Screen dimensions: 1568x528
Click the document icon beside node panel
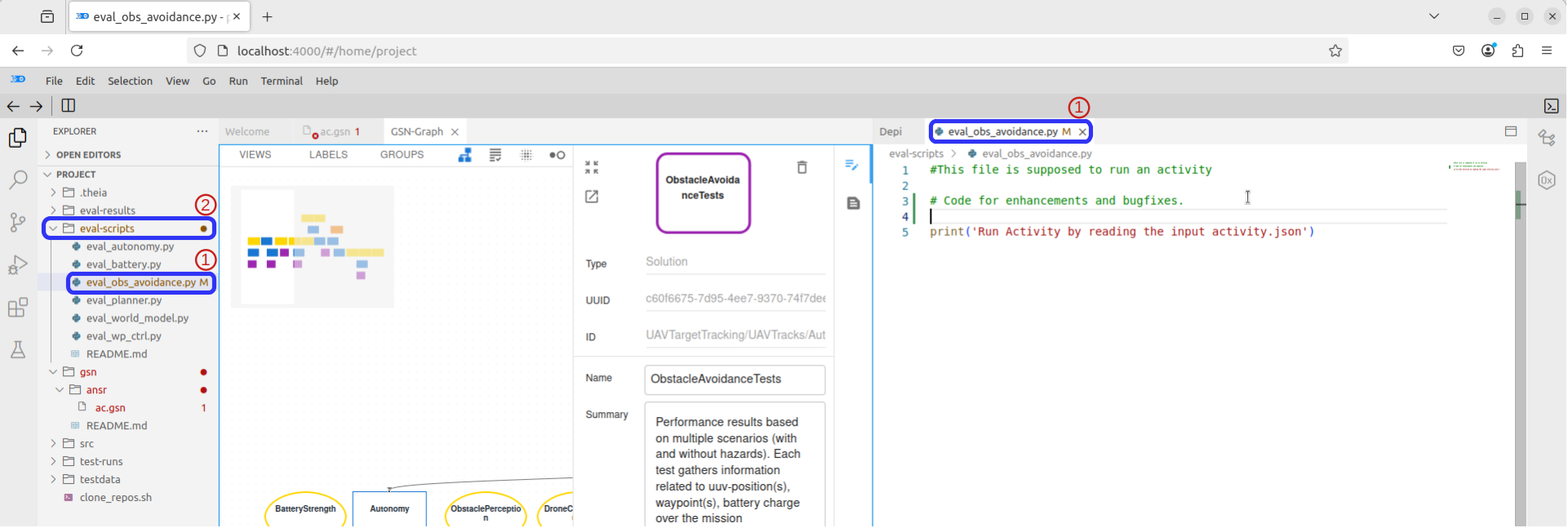[x=853, y=203]
